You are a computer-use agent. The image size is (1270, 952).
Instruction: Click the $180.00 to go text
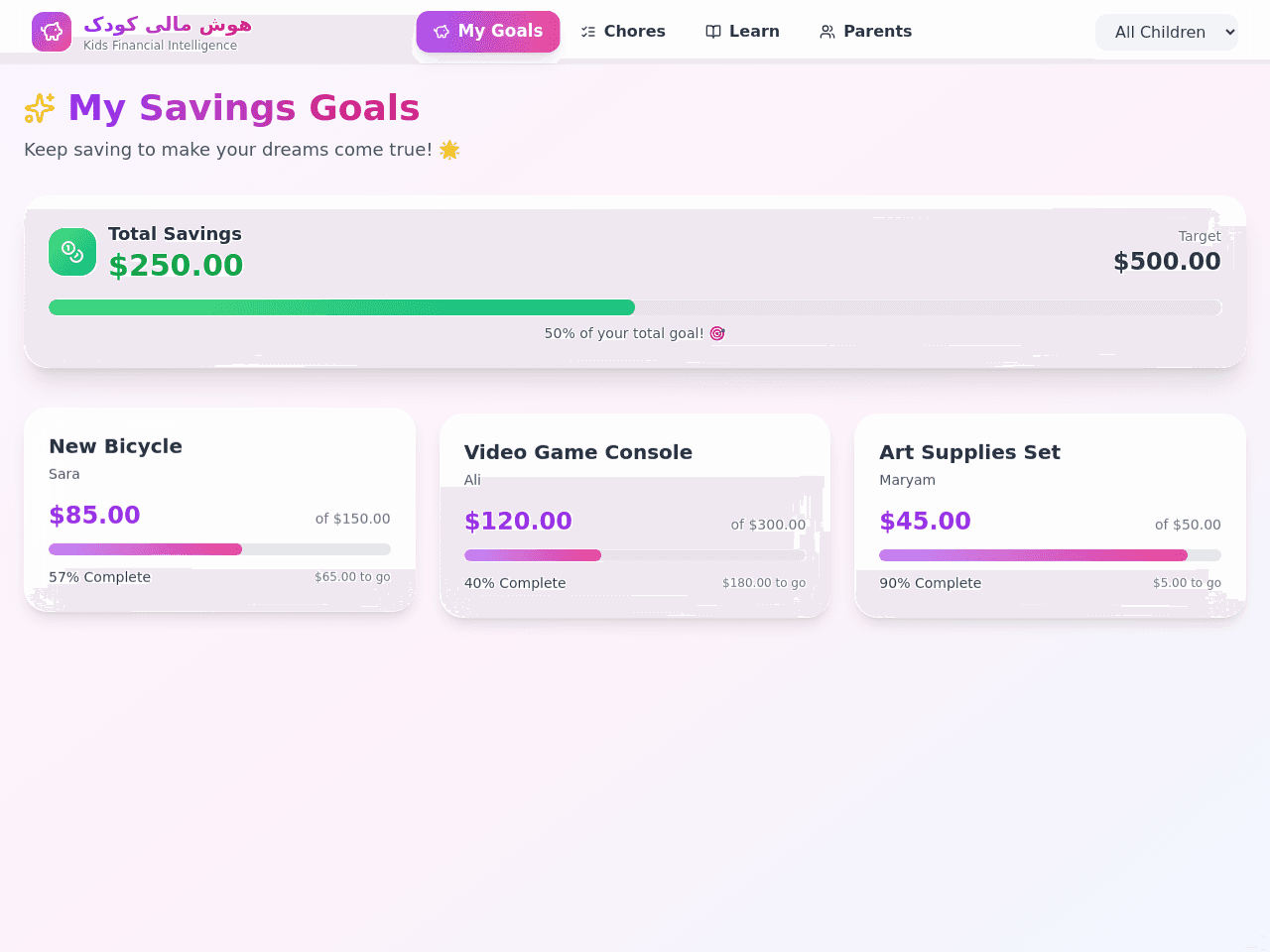[764, 583]
